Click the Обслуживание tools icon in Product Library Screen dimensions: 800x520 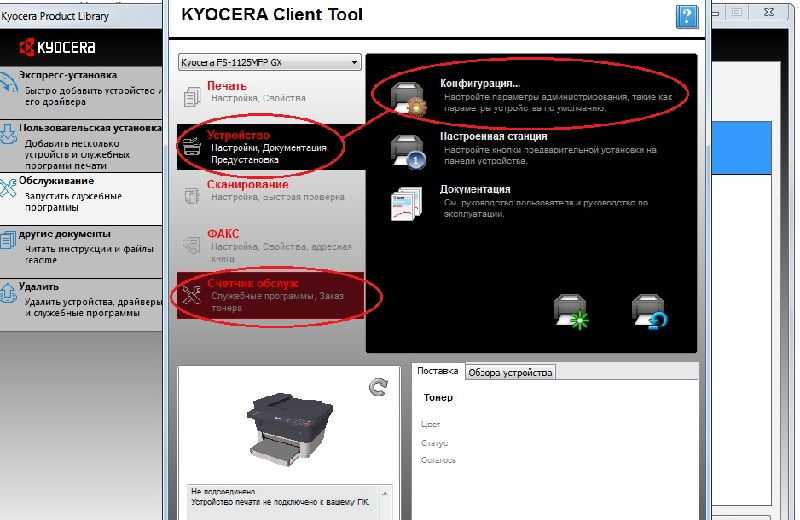8,188
